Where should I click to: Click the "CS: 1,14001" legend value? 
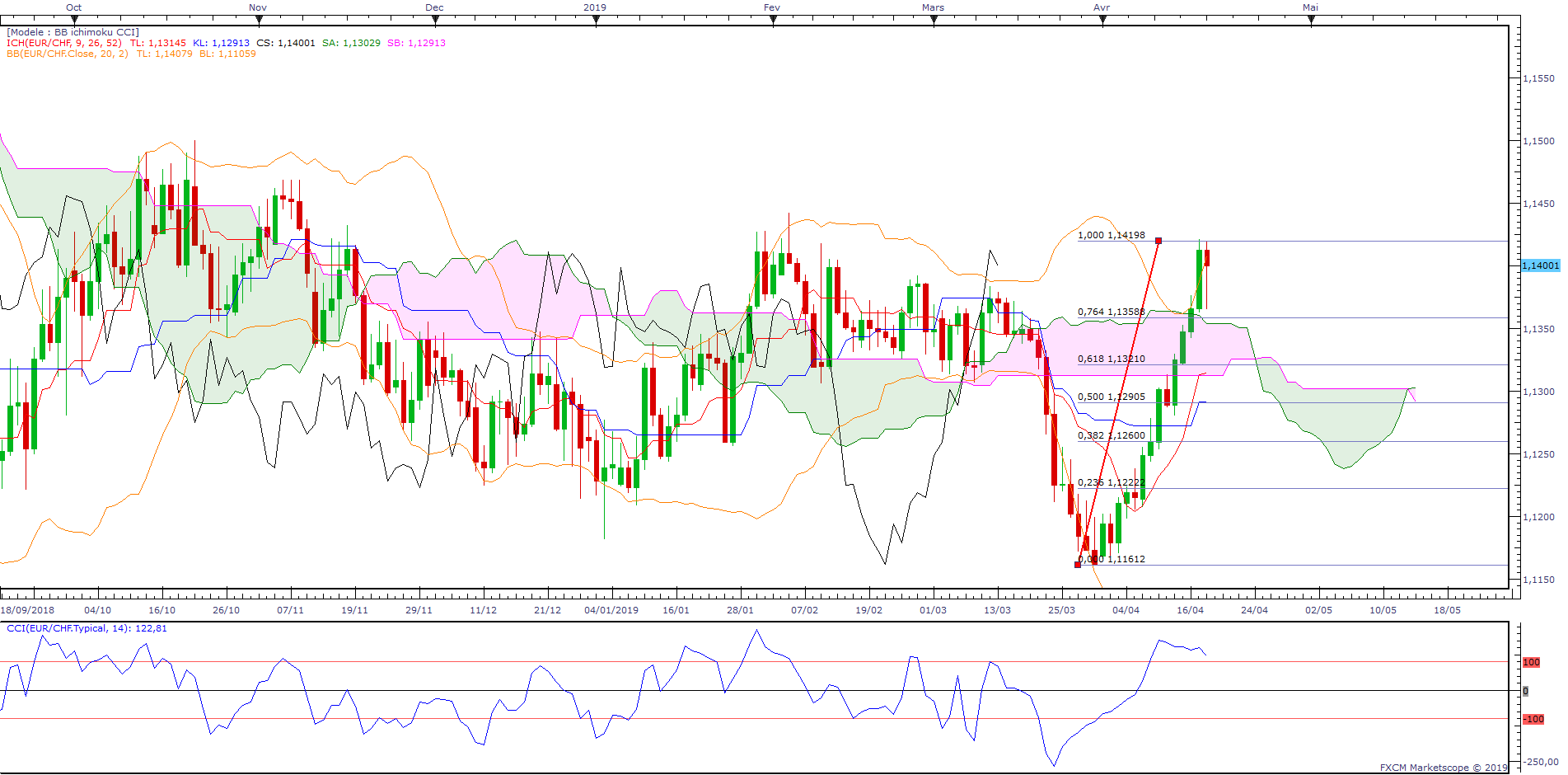(x=286, y=43)
